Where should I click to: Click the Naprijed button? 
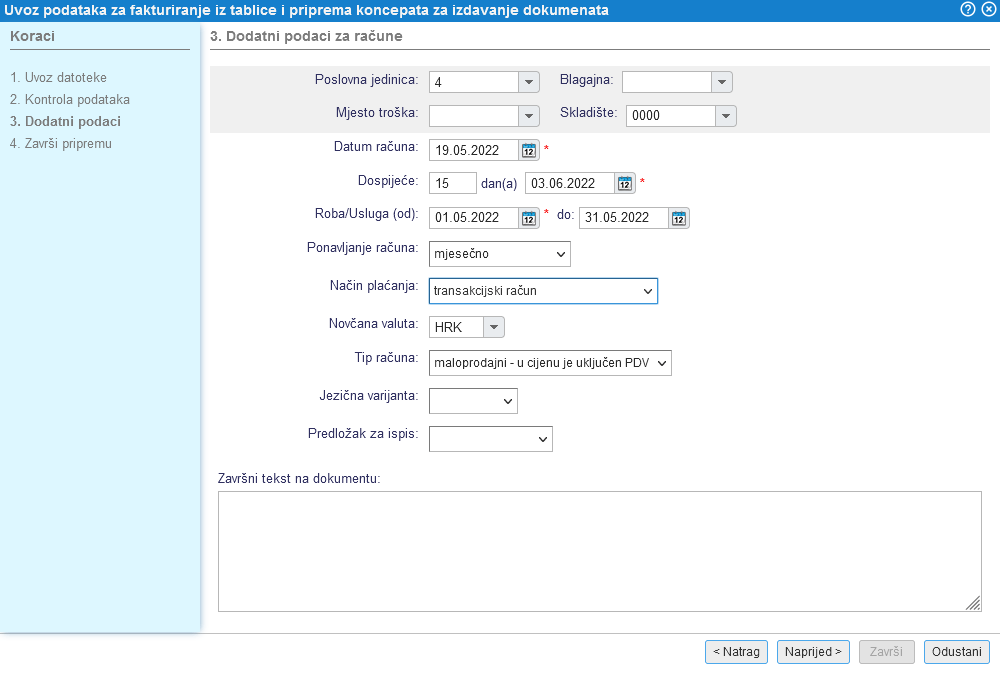(x=812, y=652)
